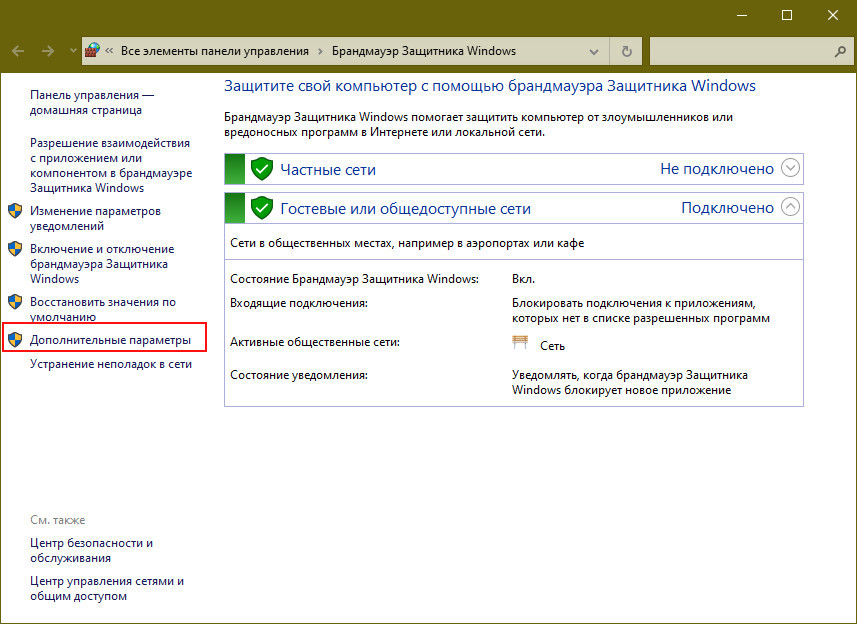Open the "Дополнительные параметры" link
857x624 pixels.
tap(110, 341)
